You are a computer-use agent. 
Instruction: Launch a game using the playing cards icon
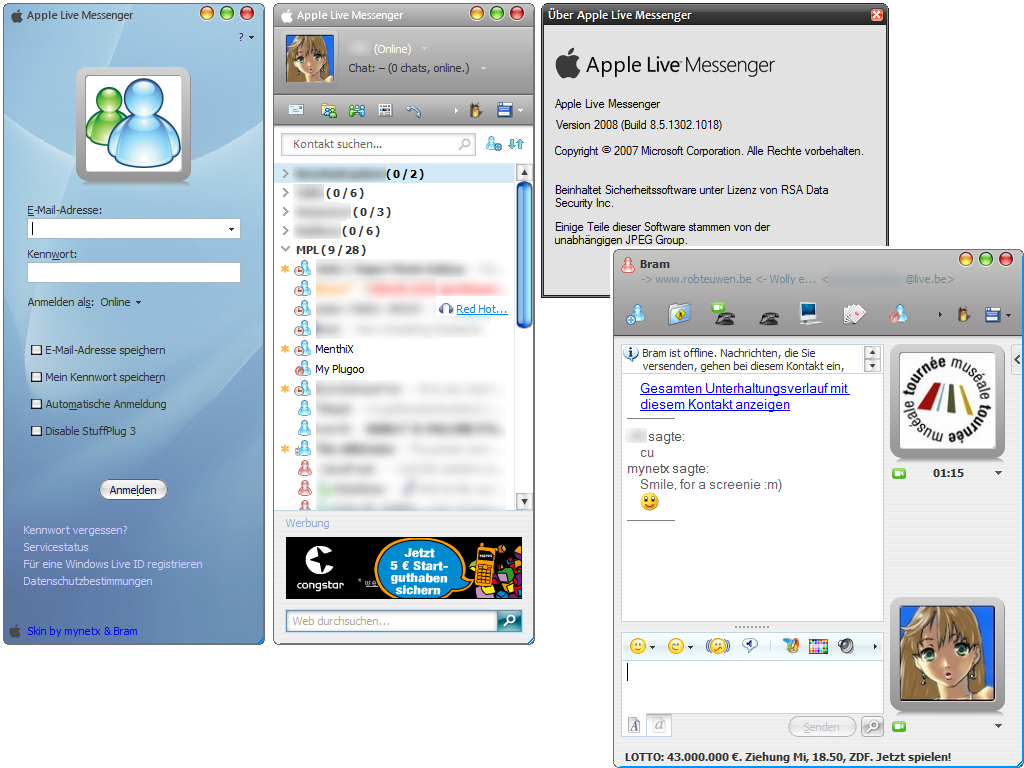tap(853, 312)
